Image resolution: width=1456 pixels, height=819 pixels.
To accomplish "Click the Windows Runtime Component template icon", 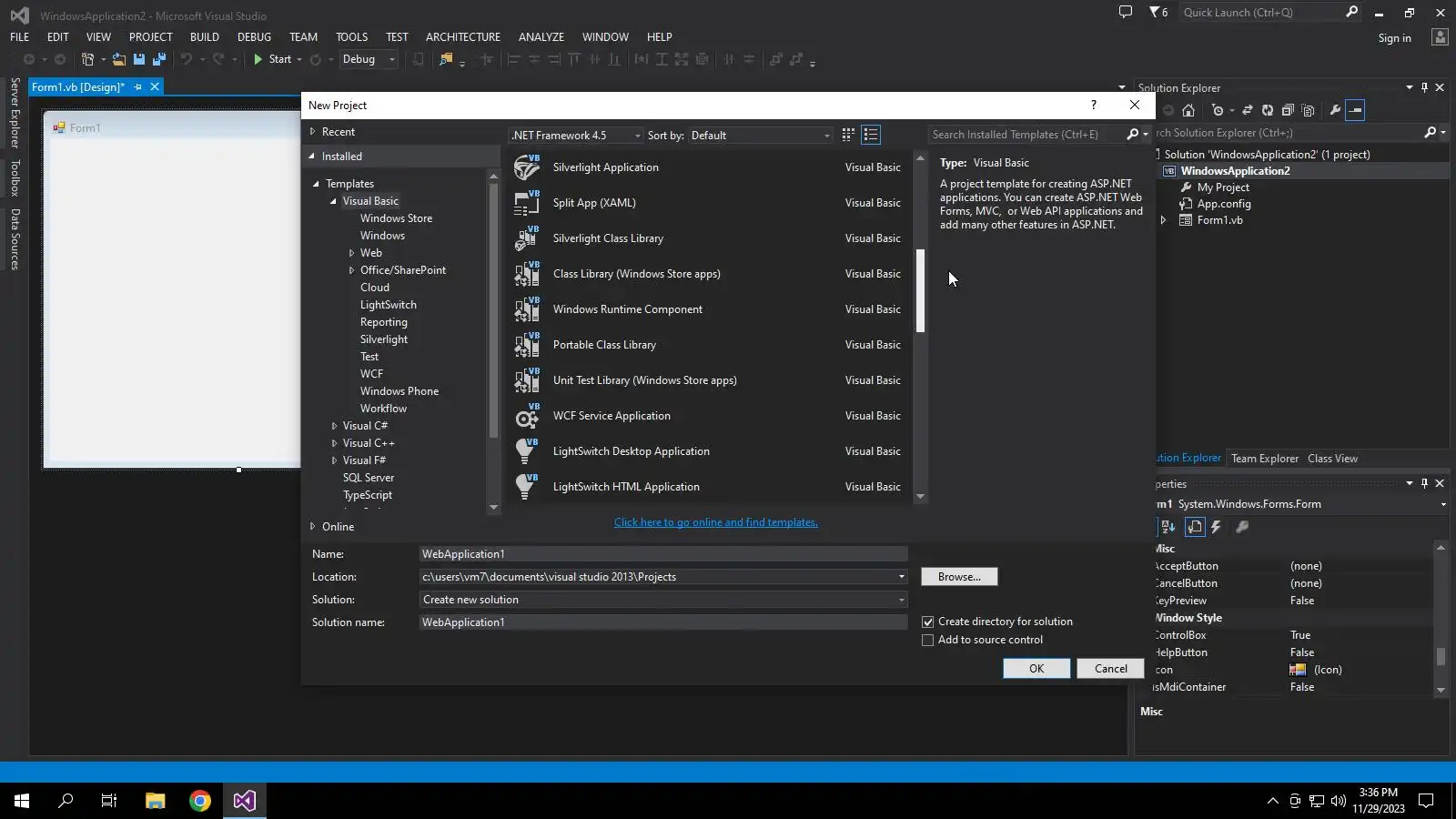I will coord(527,309).
